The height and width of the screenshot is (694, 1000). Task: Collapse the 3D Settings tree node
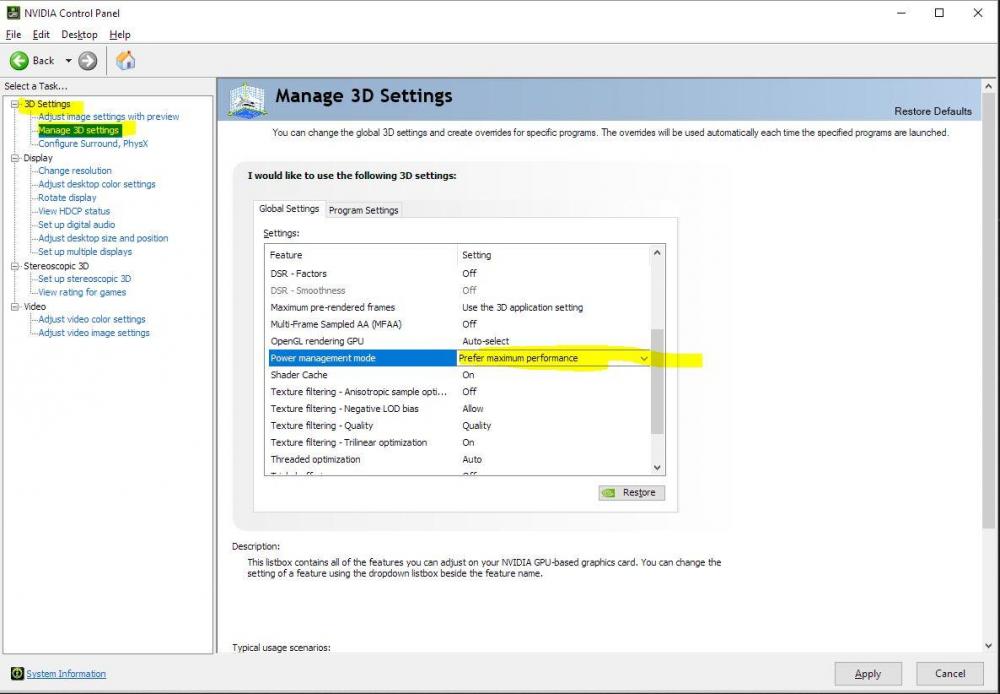click(15, 103)
